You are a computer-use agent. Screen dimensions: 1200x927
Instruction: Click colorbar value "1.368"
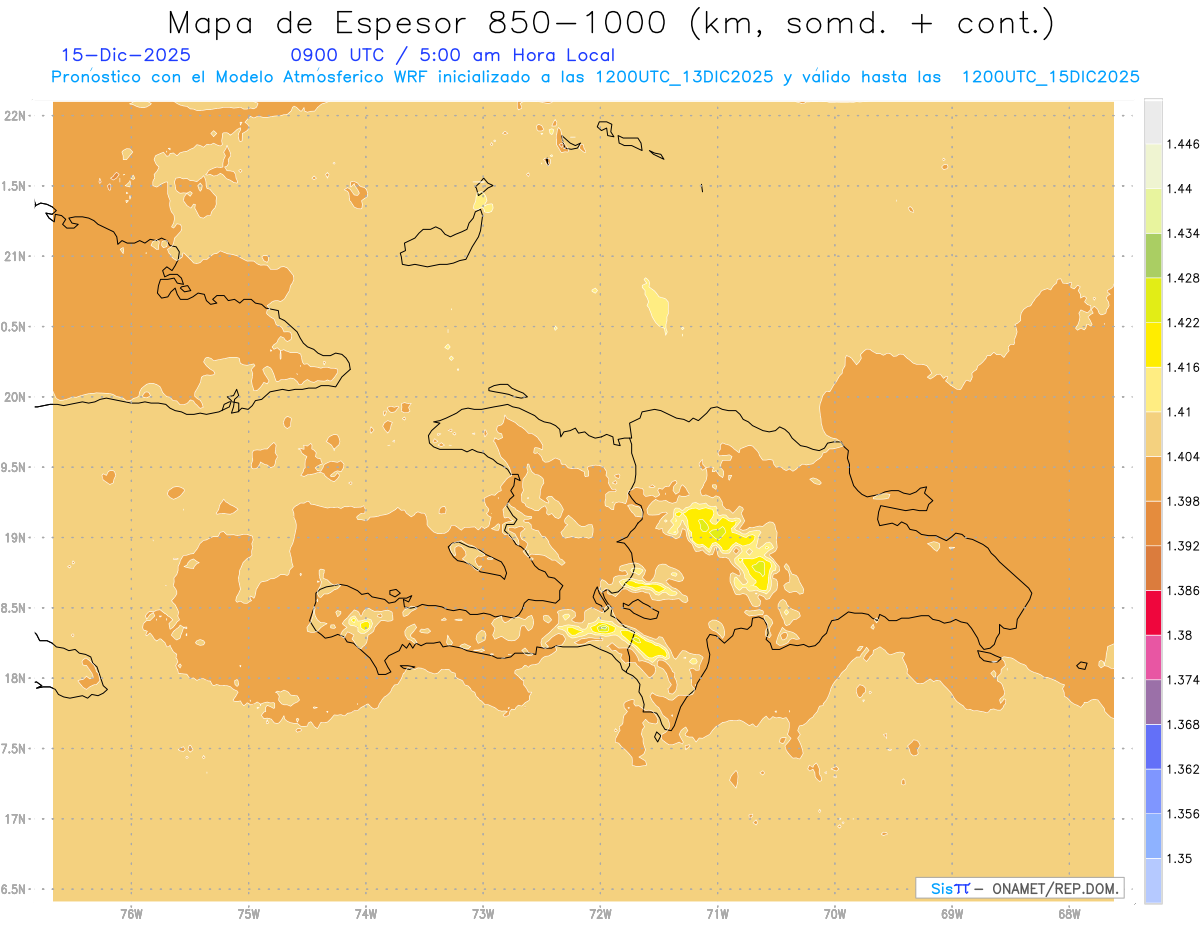tap(1183, 725)
